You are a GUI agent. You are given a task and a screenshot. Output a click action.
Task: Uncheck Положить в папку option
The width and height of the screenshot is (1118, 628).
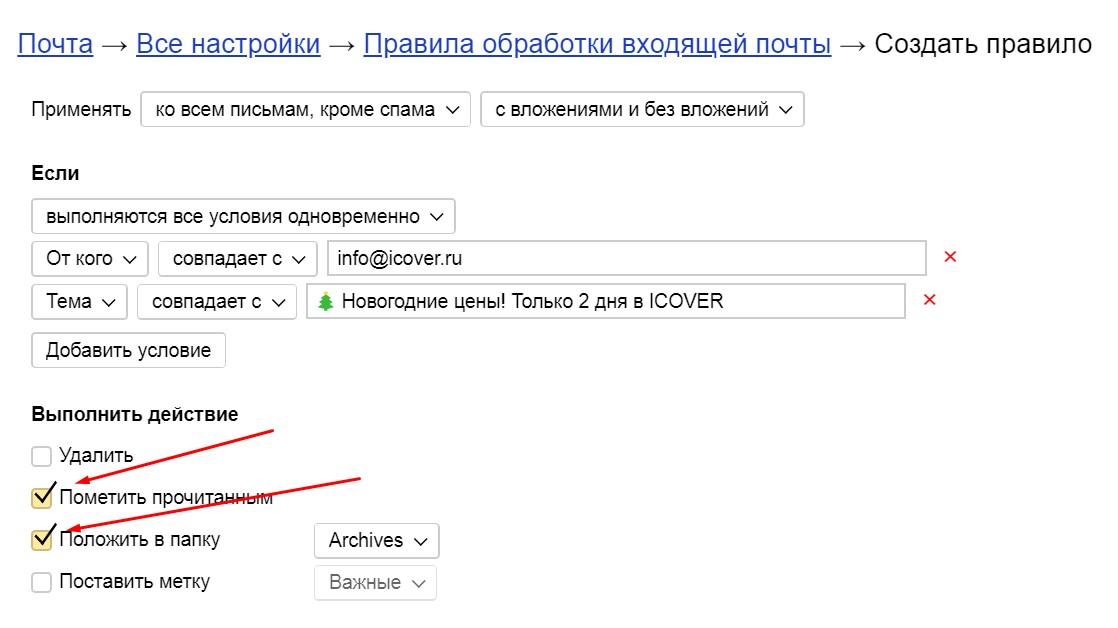click(x=41, y=540)
